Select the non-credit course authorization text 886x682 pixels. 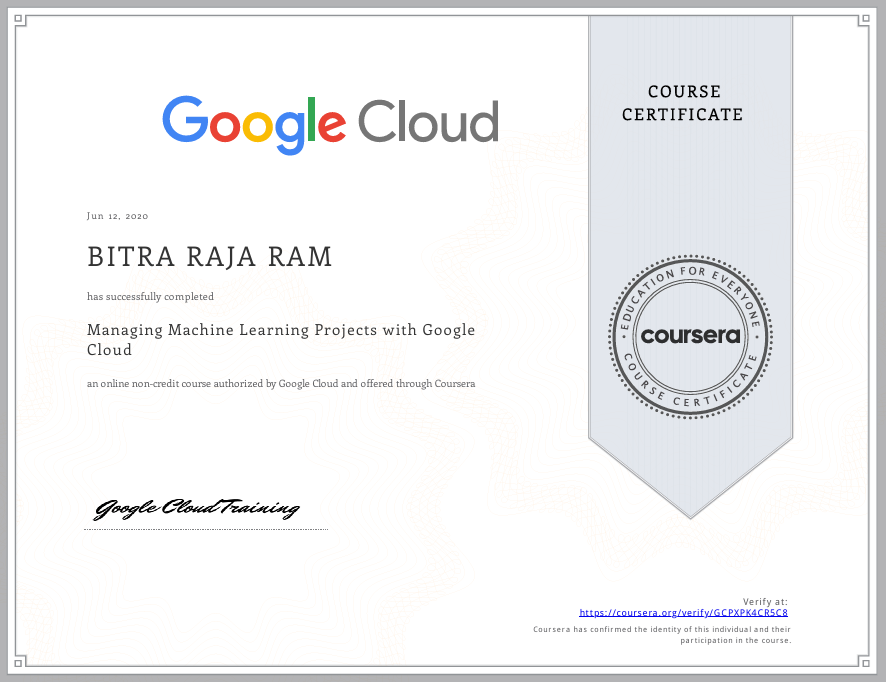281,383
